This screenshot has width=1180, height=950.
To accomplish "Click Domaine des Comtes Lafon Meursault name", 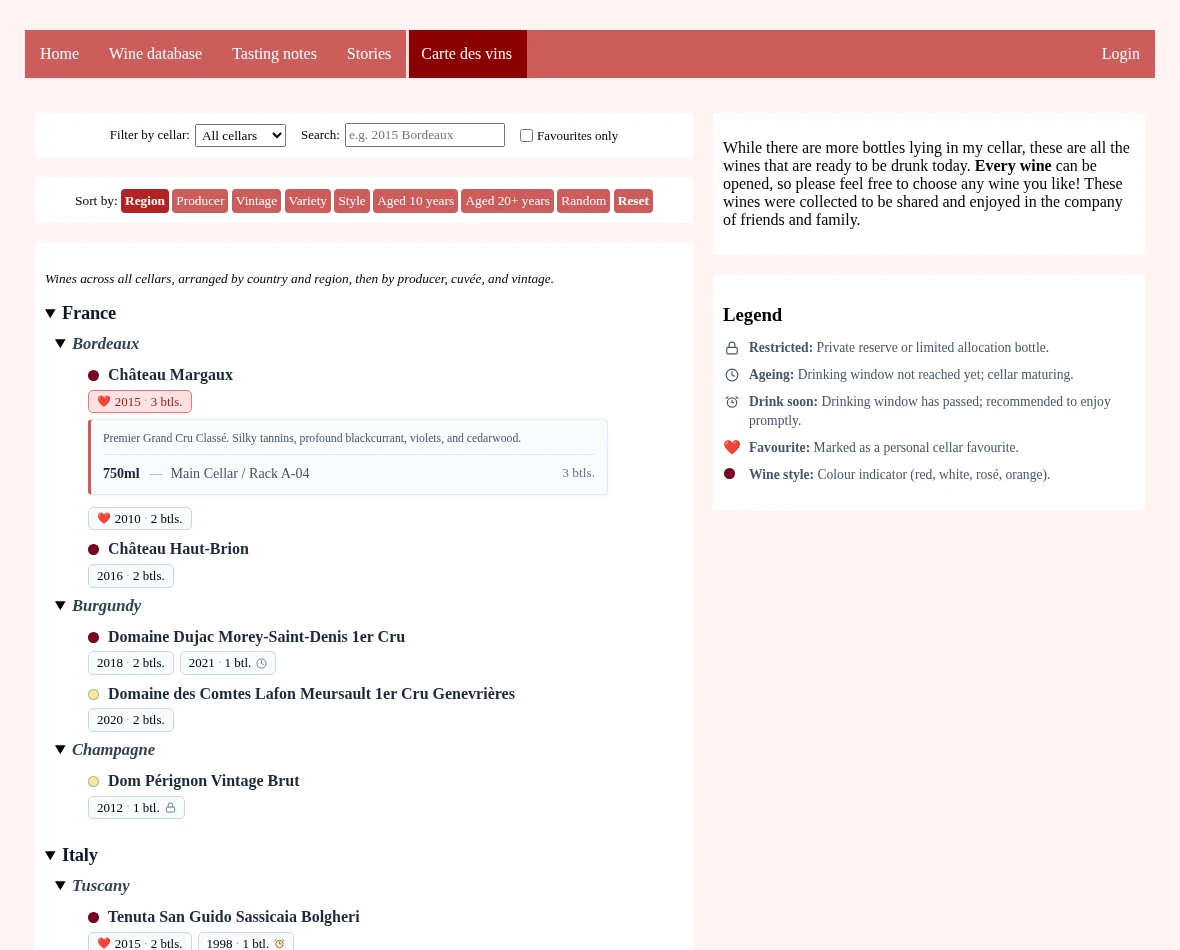I will coord(312,694).
